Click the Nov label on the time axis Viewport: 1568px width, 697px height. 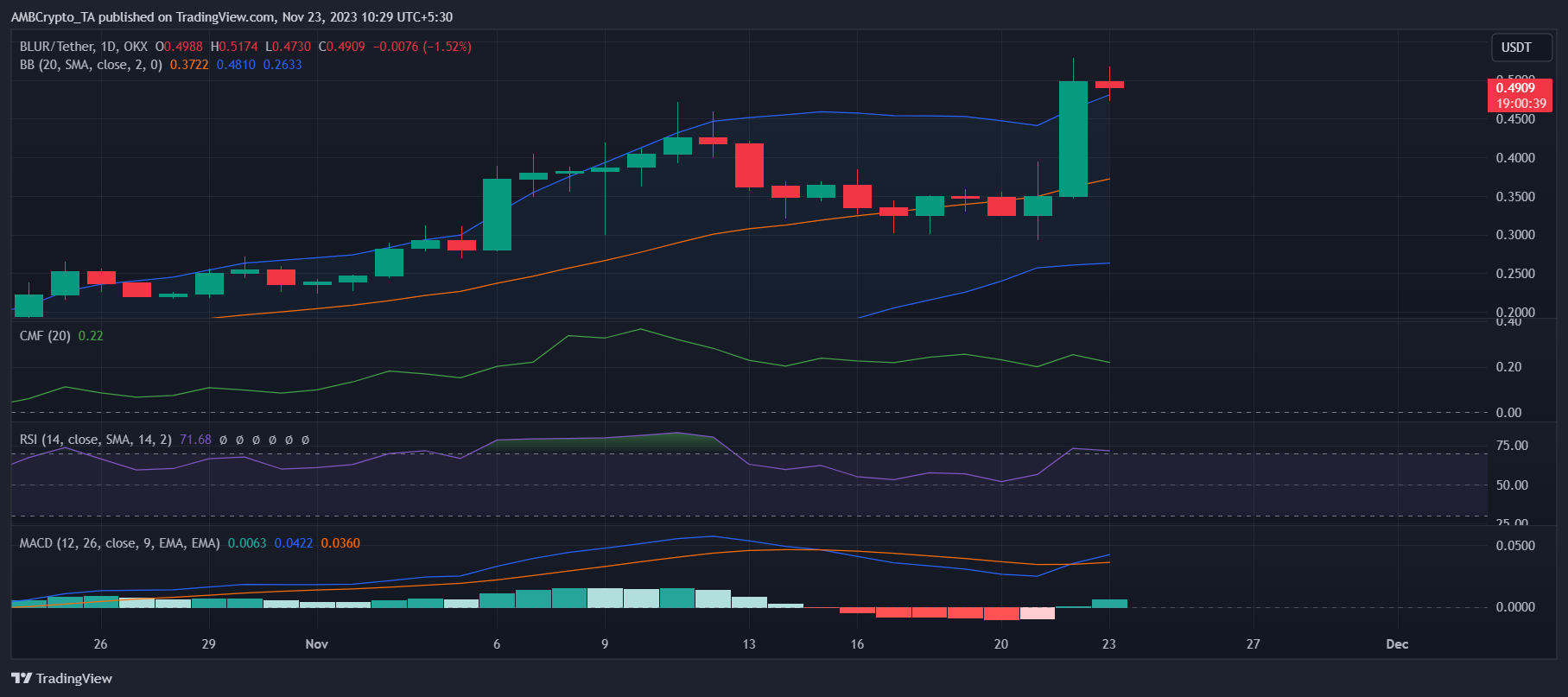click(x=317, y=644)
